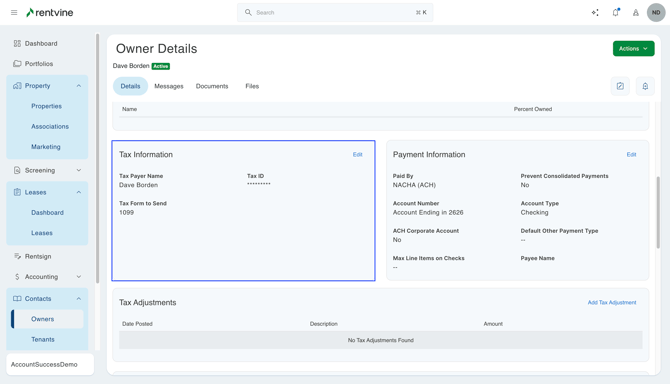The height and width of the screenshot is (384, 670).
Task: Open the AI sparkle icon in header
Action: tap(595, 12)
